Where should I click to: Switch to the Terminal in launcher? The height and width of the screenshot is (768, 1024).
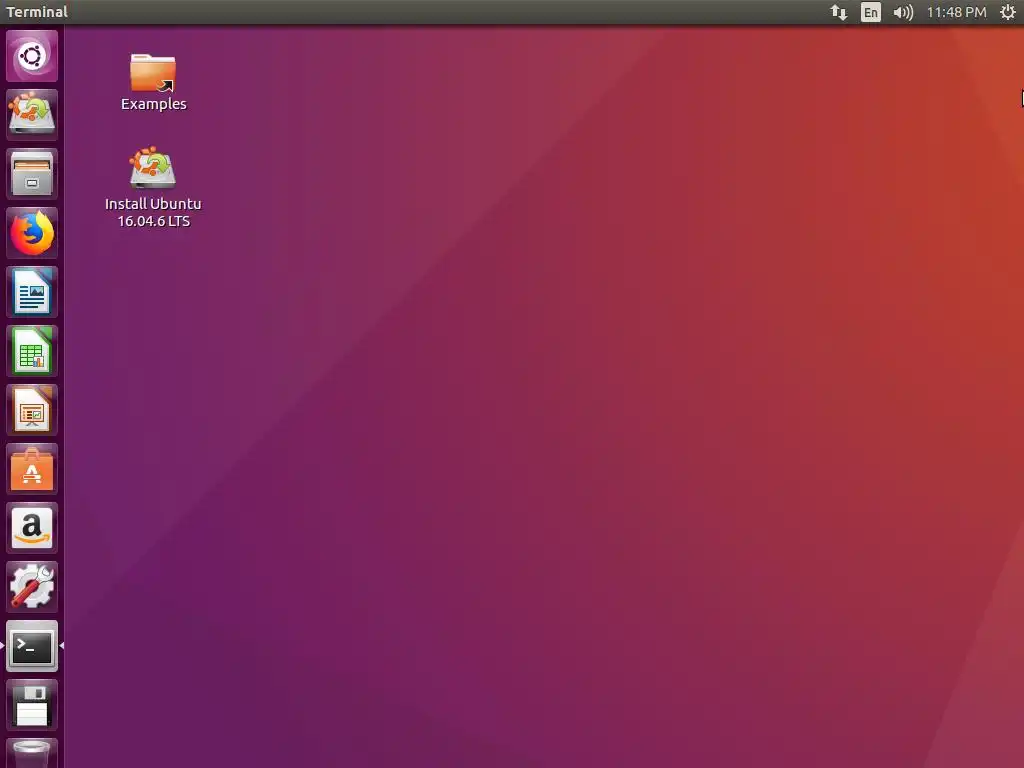click(x=32, y=646)
